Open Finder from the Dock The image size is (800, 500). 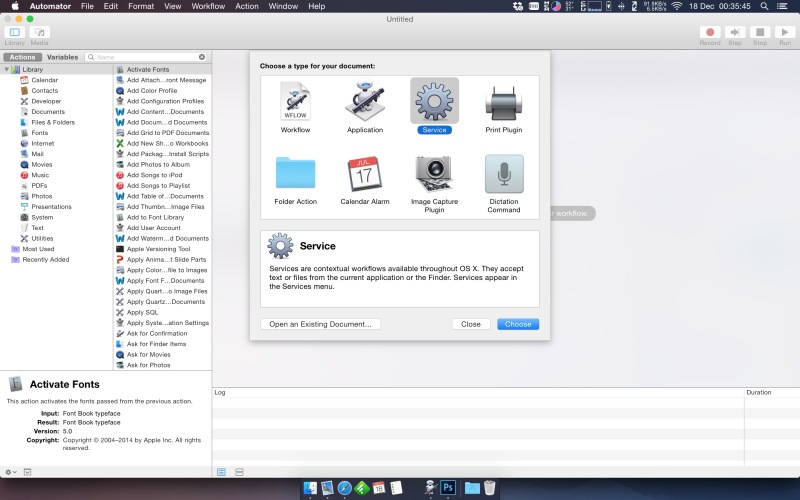[x=310, y=488]
